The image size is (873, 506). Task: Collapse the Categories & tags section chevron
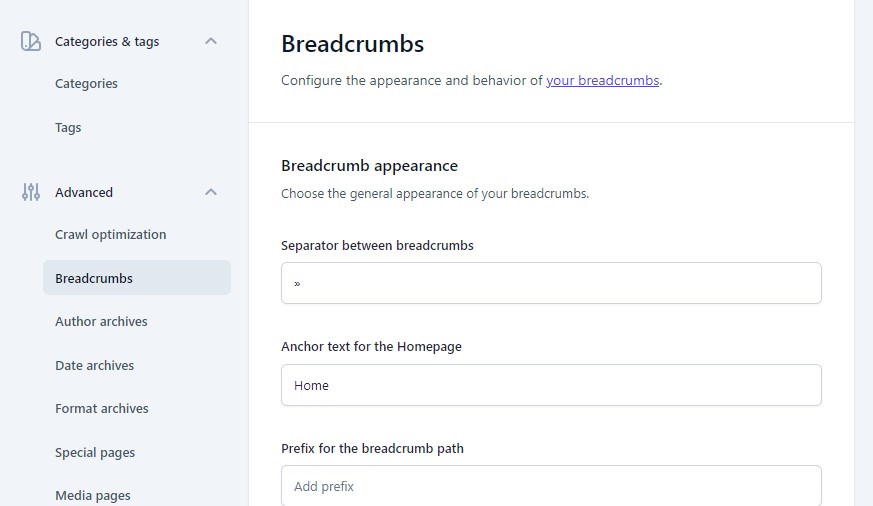[210, 41]
